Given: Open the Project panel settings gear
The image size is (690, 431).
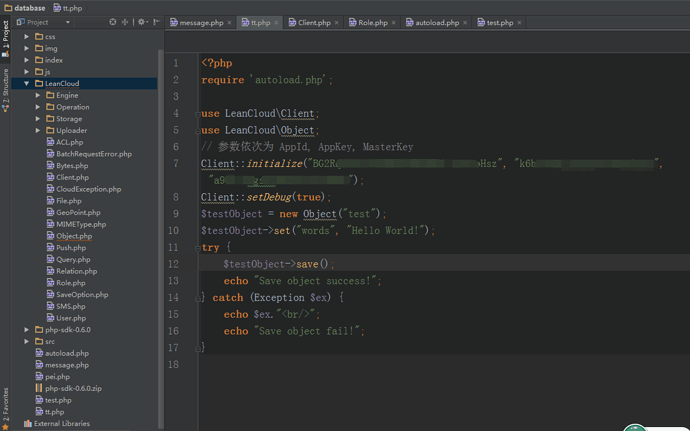Looking at the screenshot, I should (141, 22).
